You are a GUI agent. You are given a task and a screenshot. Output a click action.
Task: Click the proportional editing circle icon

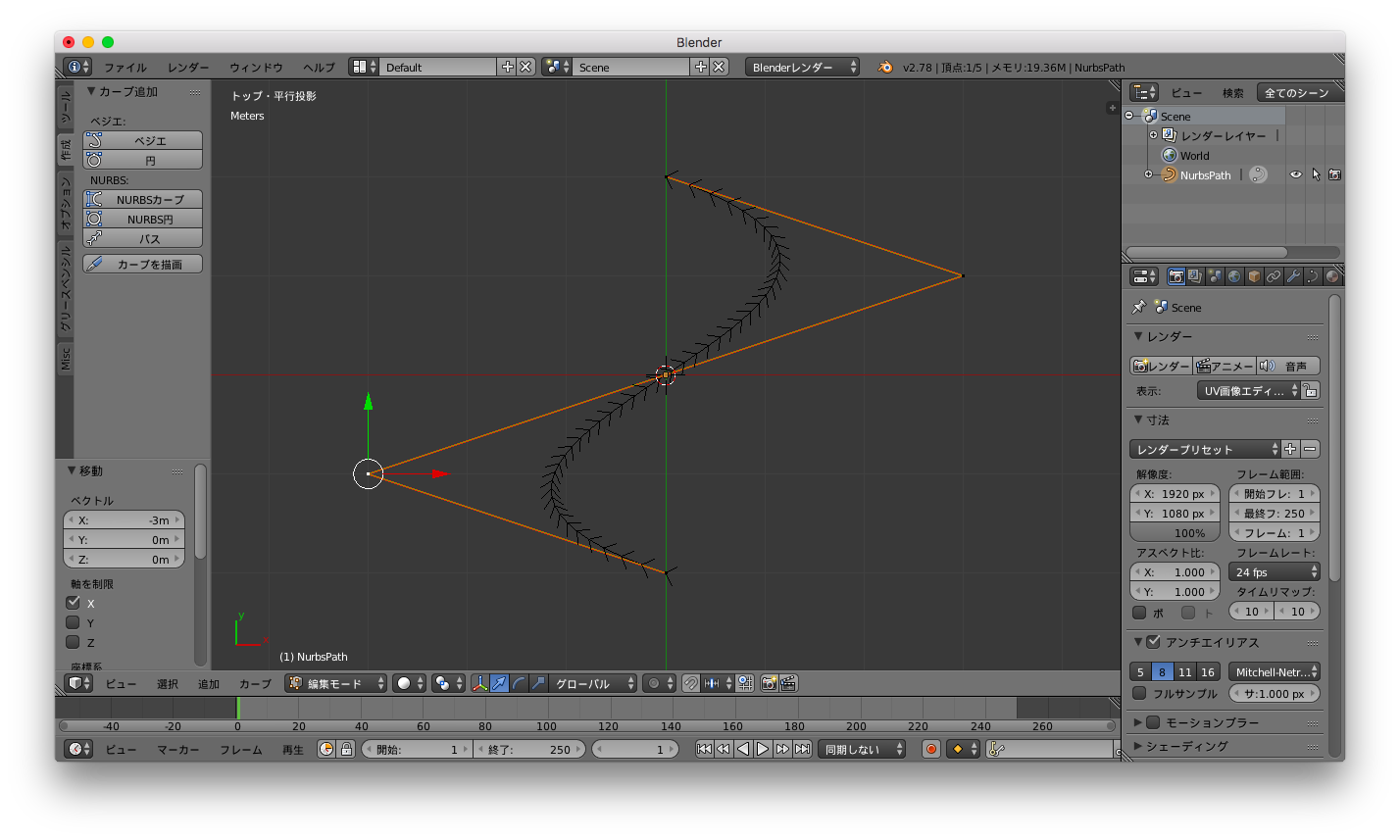(652, 683)
